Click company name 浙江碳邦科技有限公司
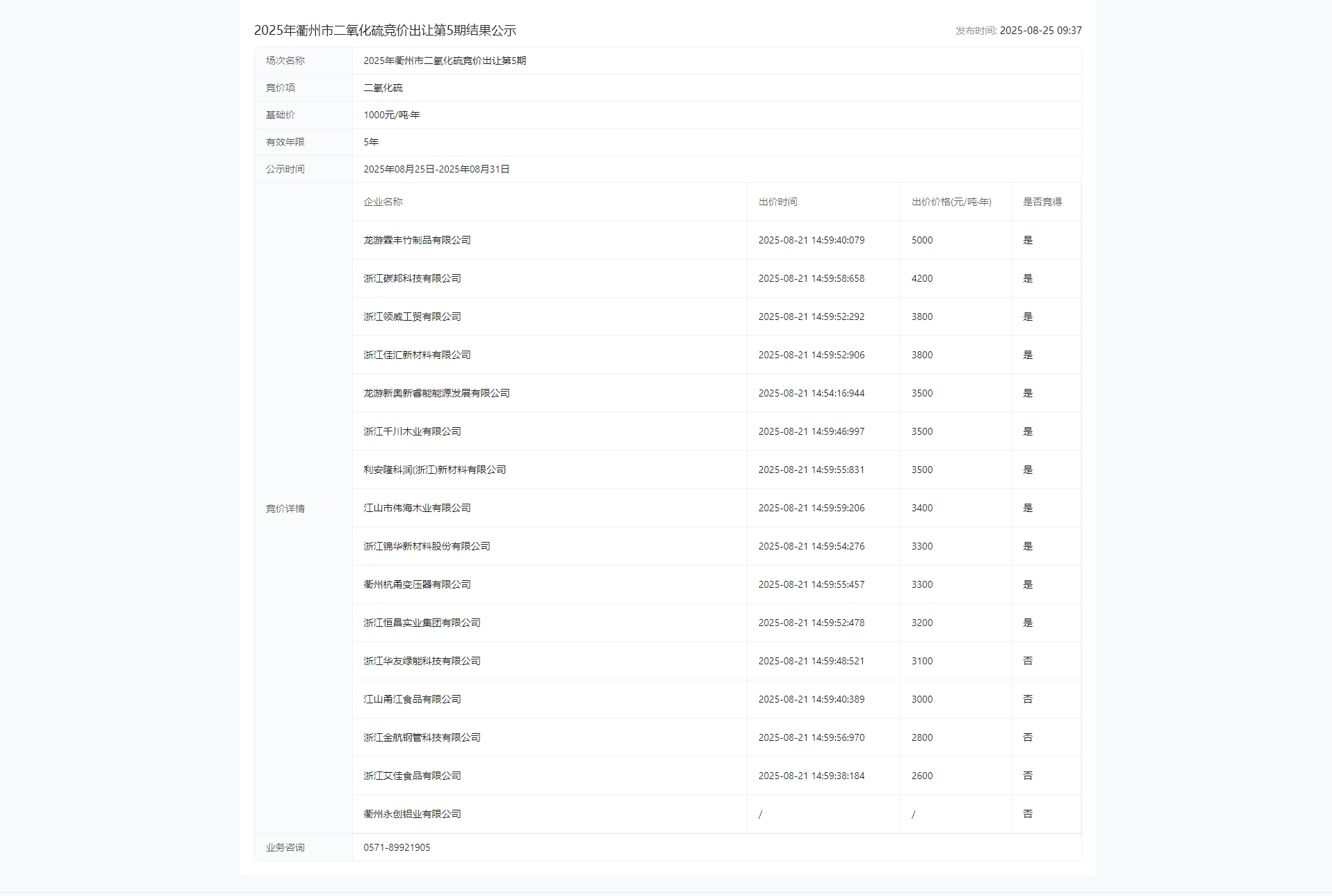 [x=412, y=278]
